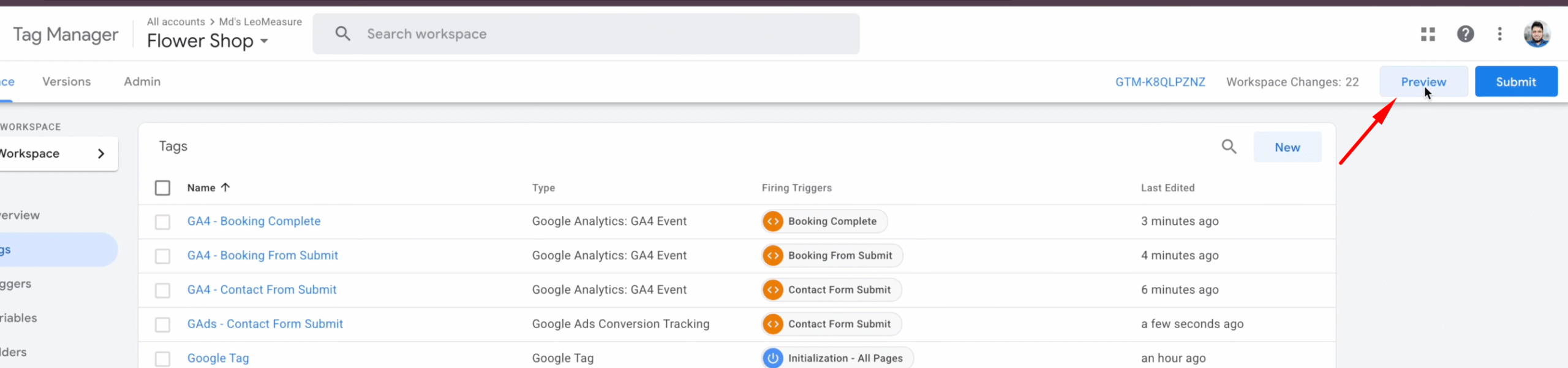Click the Initialization - All Pages trigger icon
This screenshot has height=368, width=1568.
(773, 358)
